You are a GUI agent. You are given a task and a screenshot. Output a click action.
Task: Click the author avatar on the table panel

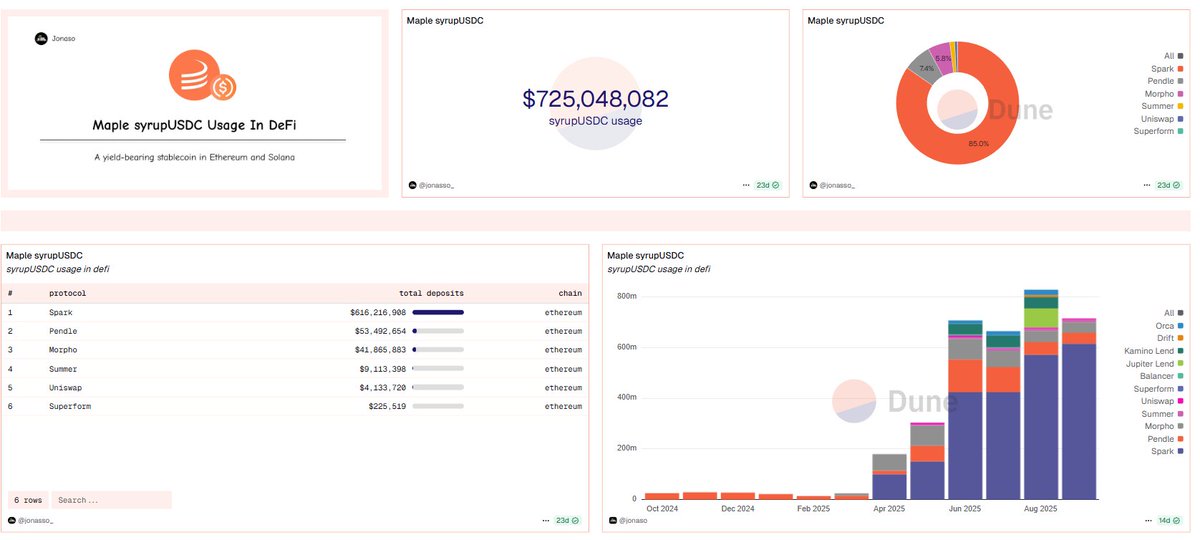click(12, 520)
